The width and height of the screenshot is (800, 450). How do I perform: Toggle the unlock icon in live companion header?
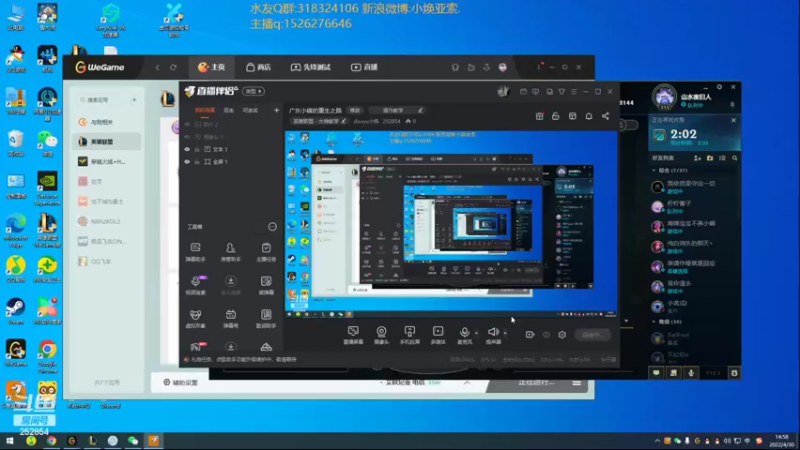pyautogui.click(x=556, y=116)
